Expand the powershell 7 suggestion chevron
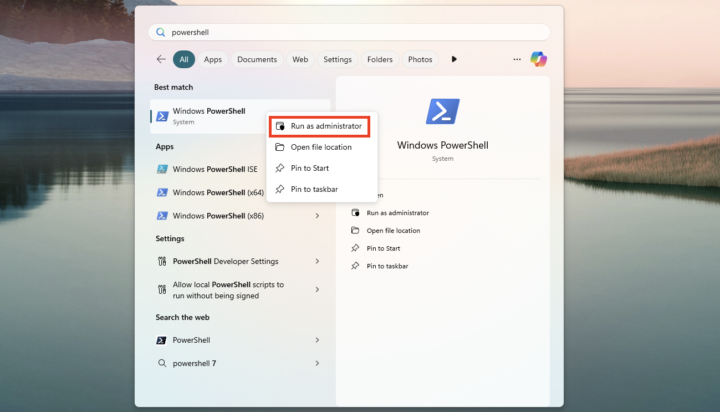Viewport: 720px width, 412px height. tap(317, 363)
